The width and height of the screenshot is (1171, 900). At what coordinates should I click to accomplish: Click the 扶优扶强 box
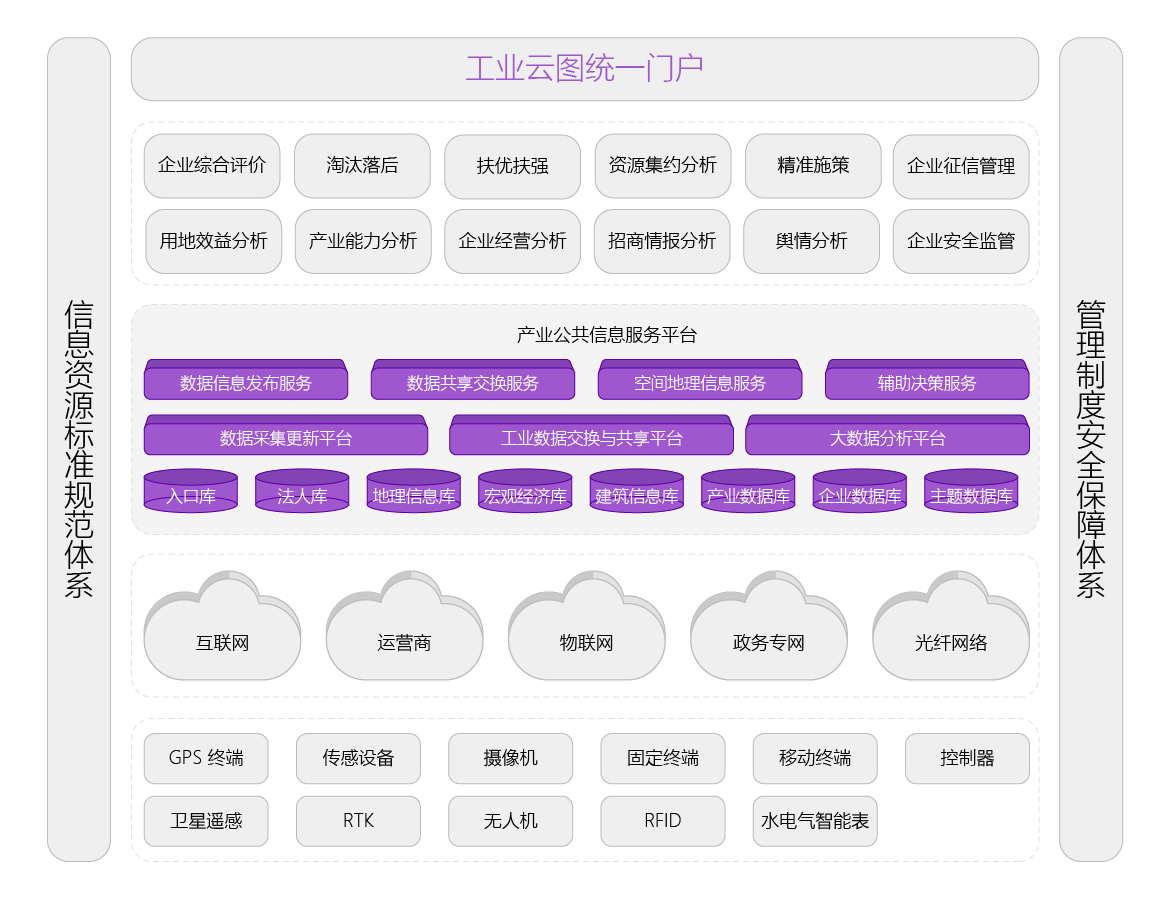click(512, 167)
